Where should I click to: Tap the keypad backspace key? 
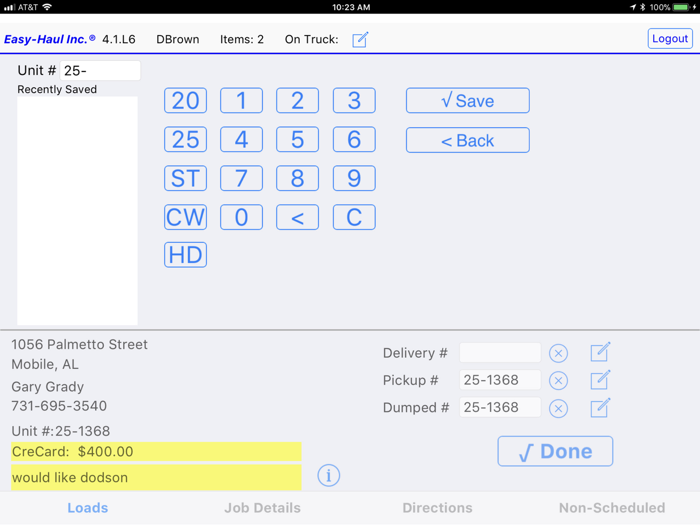pyautogui.click(x=297, y=217)
